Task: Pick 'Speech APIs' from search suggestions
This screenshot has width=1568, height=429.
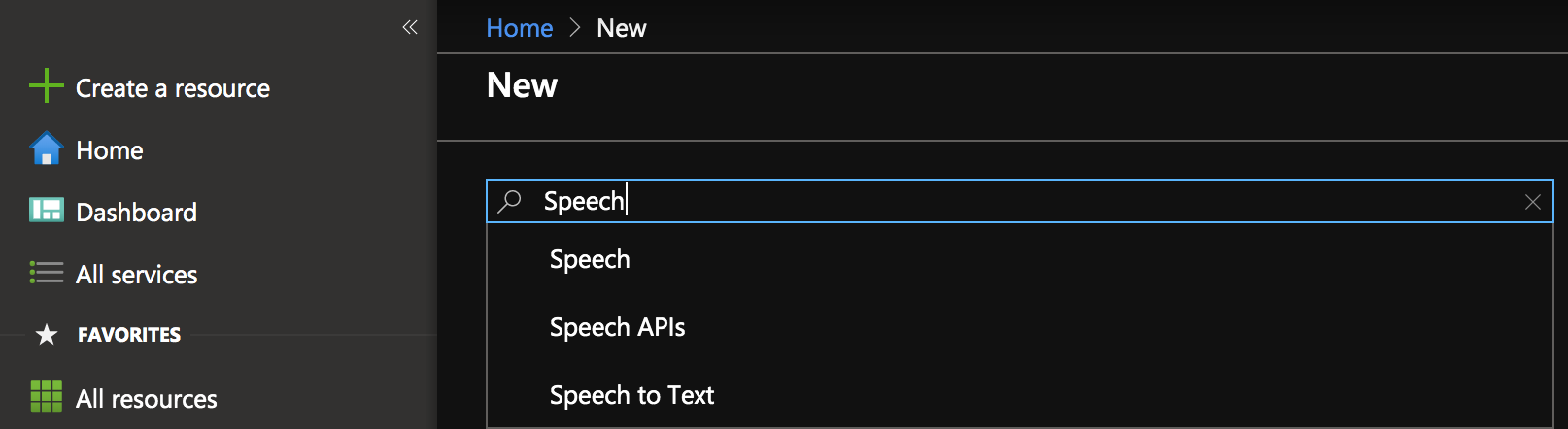Action: [x=617, y=327]
